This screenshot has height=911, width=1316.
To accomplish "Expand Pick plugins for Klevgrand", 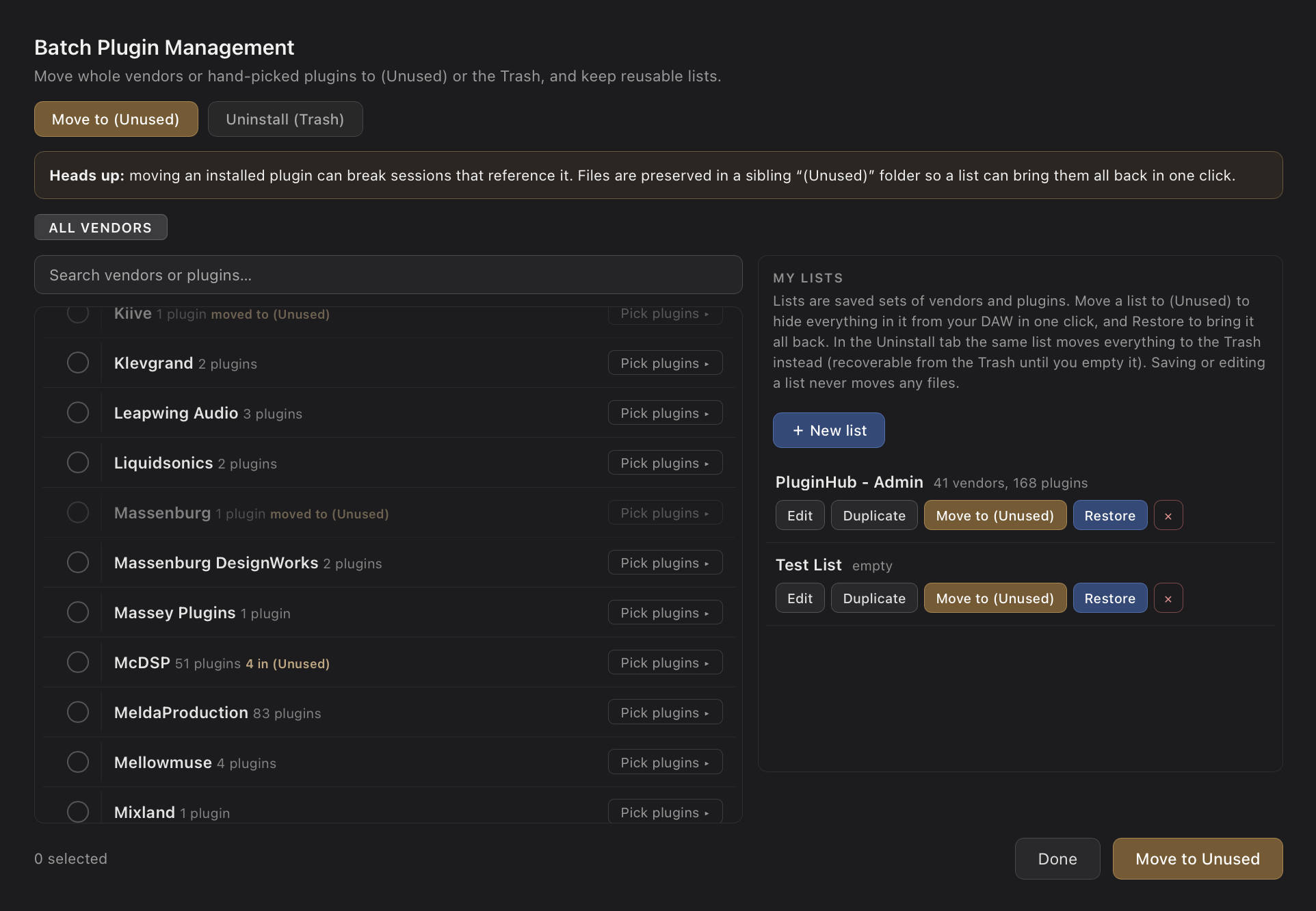I will pos(665,363).
